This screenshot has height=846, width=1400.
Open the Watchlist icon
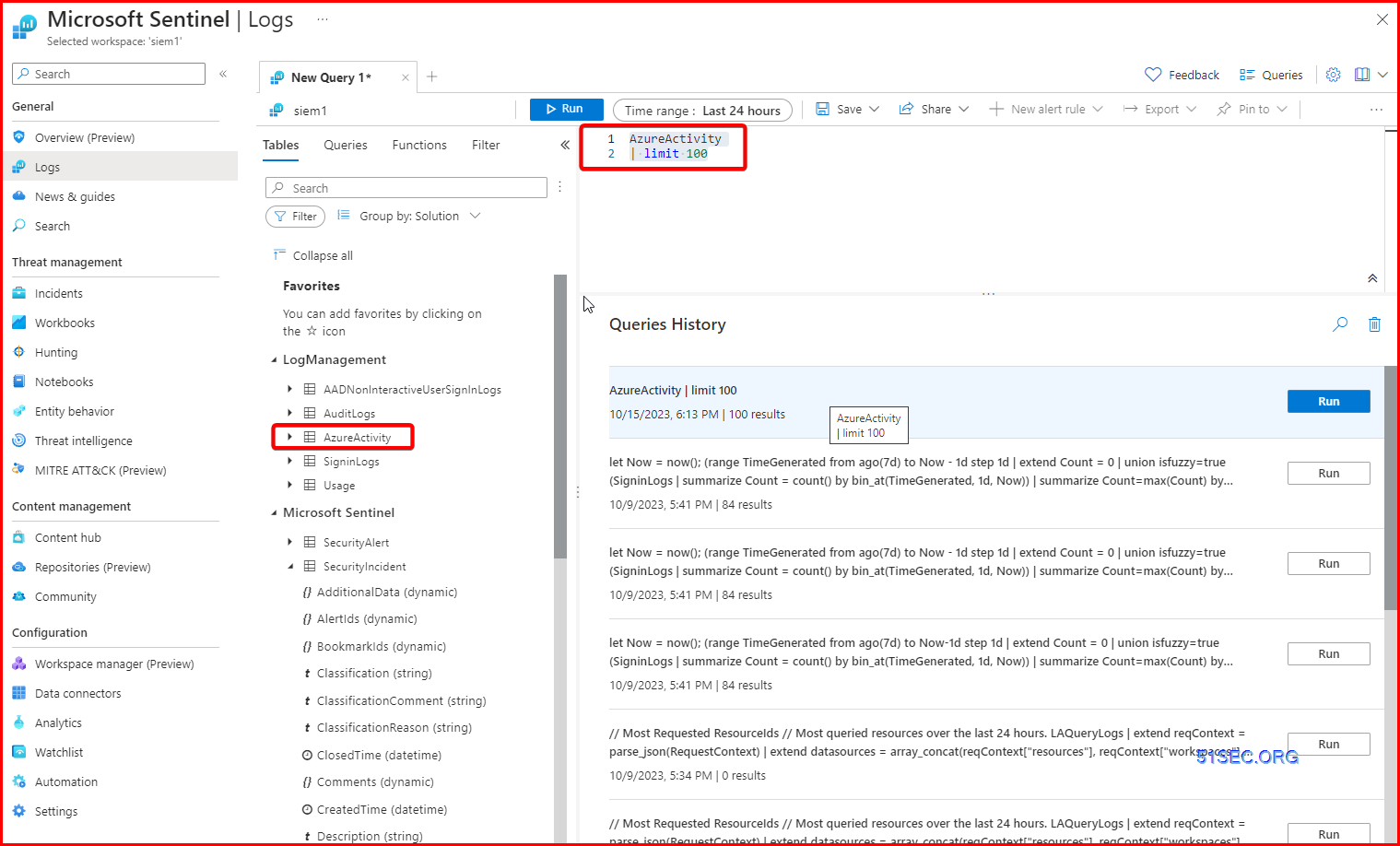point(18,752)
